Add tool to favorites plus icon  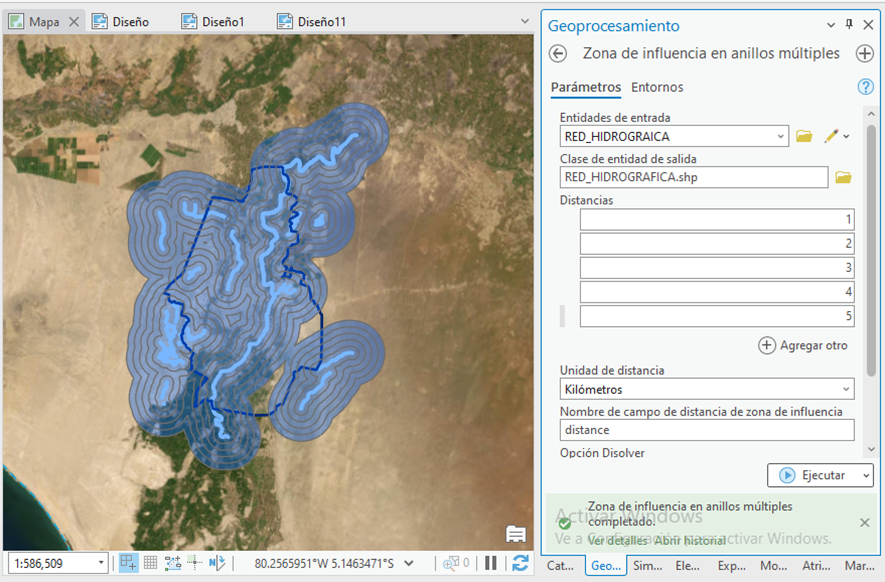tap(865, 54)
